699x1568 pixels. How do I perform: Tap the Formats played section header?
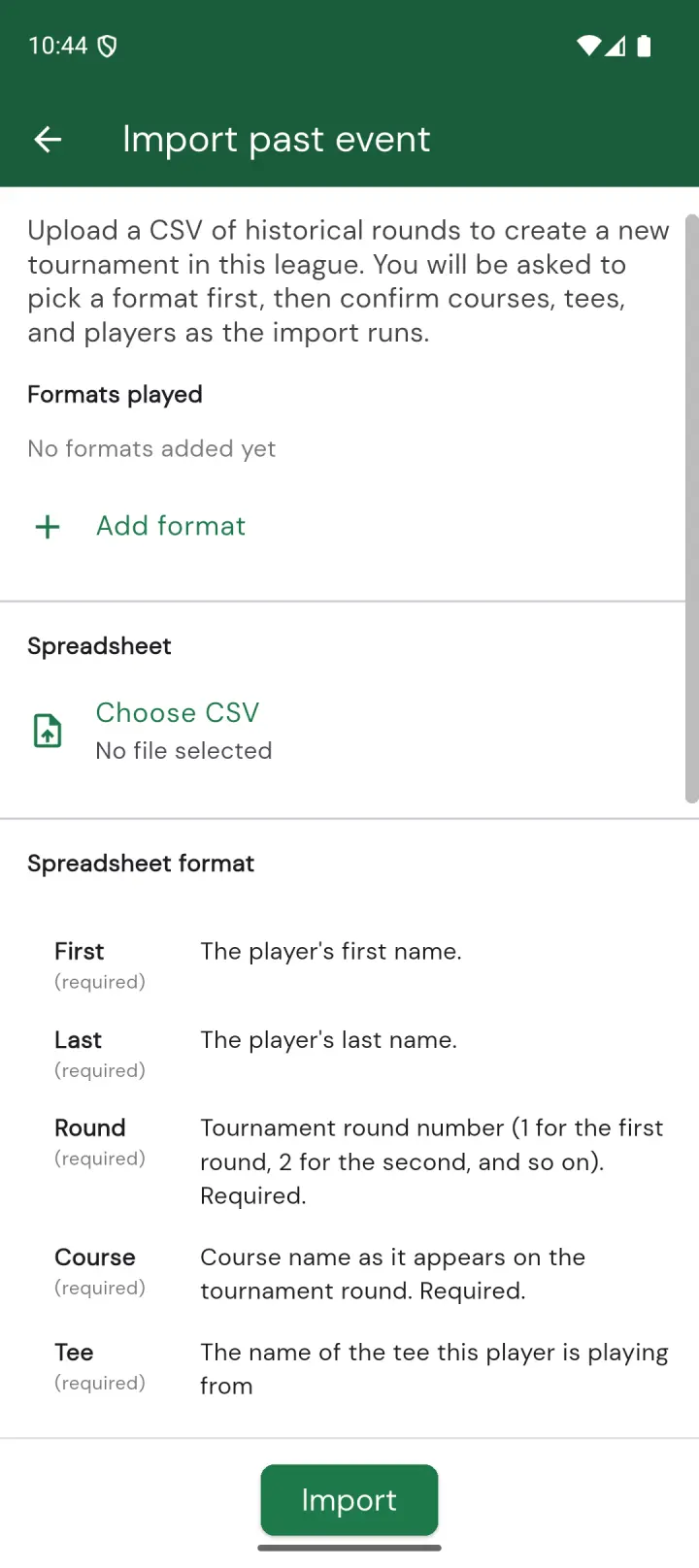115,394
